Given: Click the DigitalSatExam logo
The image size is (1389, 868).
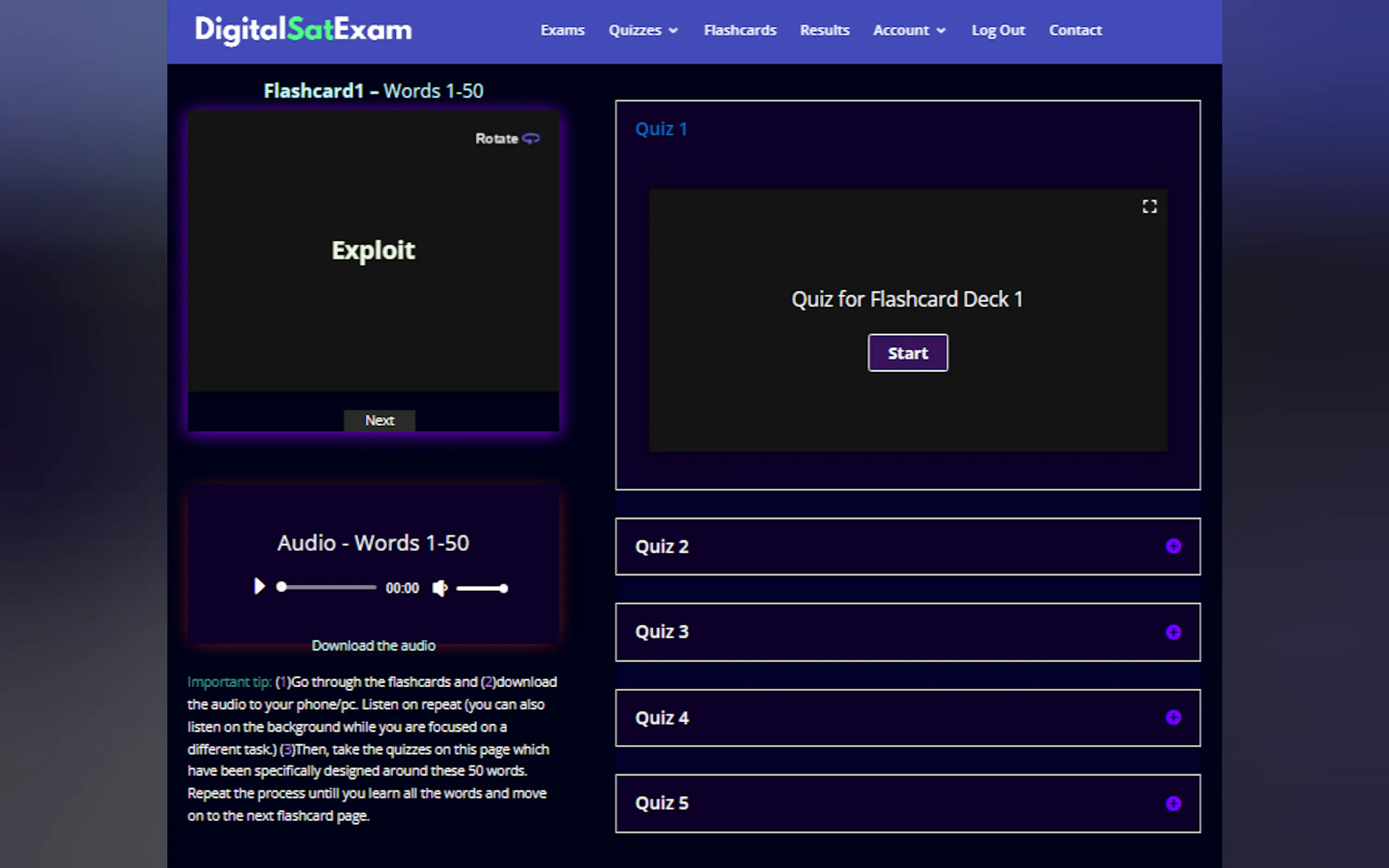Looking at the screenshot, I should tap(303, 30).
